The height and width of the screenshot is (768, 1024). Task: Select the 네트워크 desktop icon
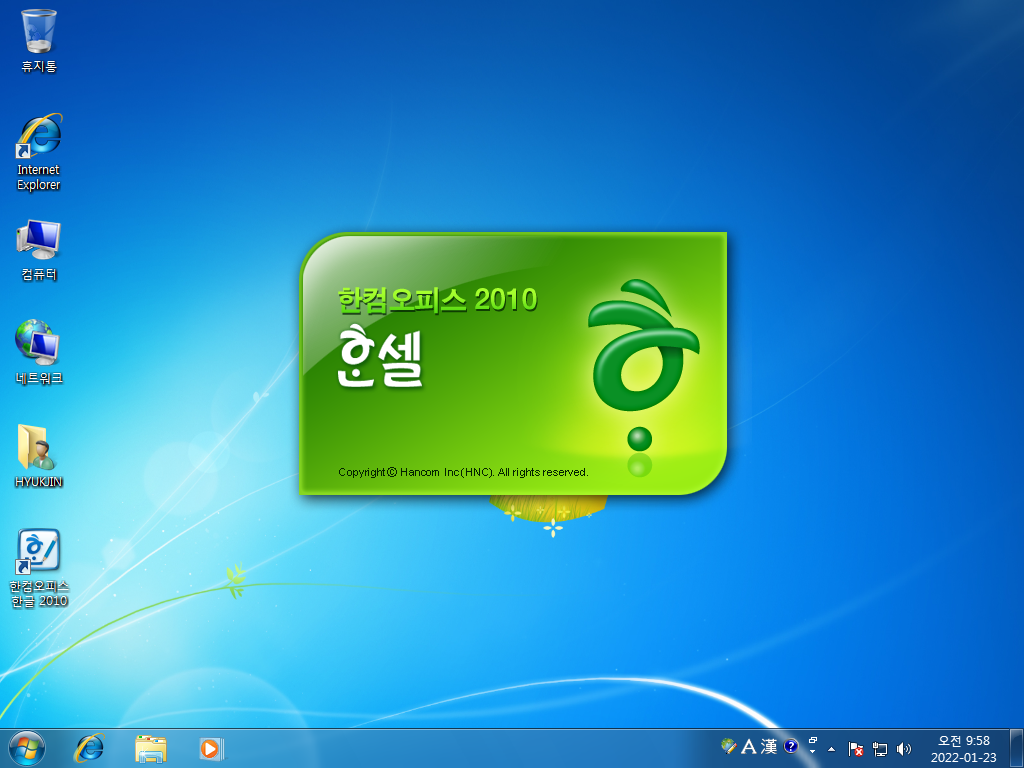click(39, 352)
